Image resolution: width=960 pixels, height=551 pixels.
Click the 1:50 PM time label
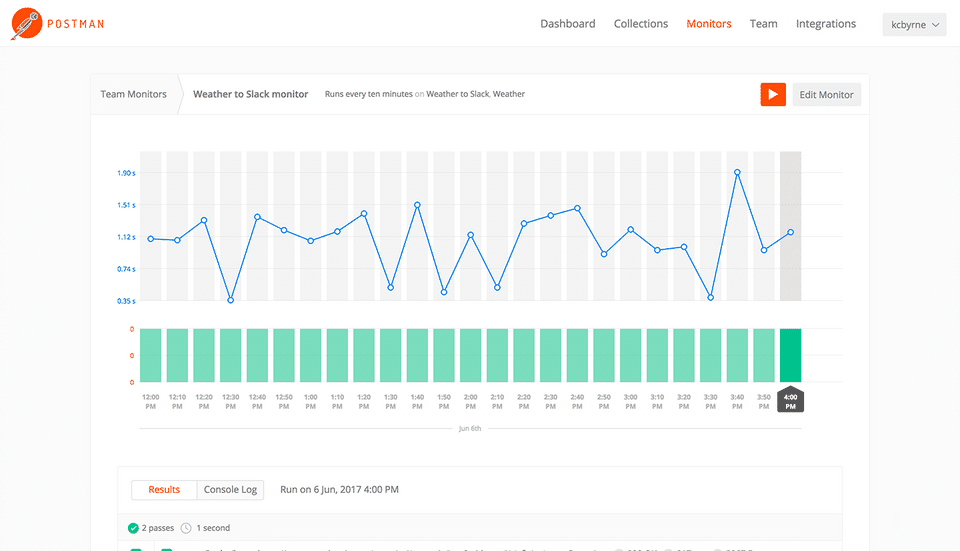click(444, 402)
